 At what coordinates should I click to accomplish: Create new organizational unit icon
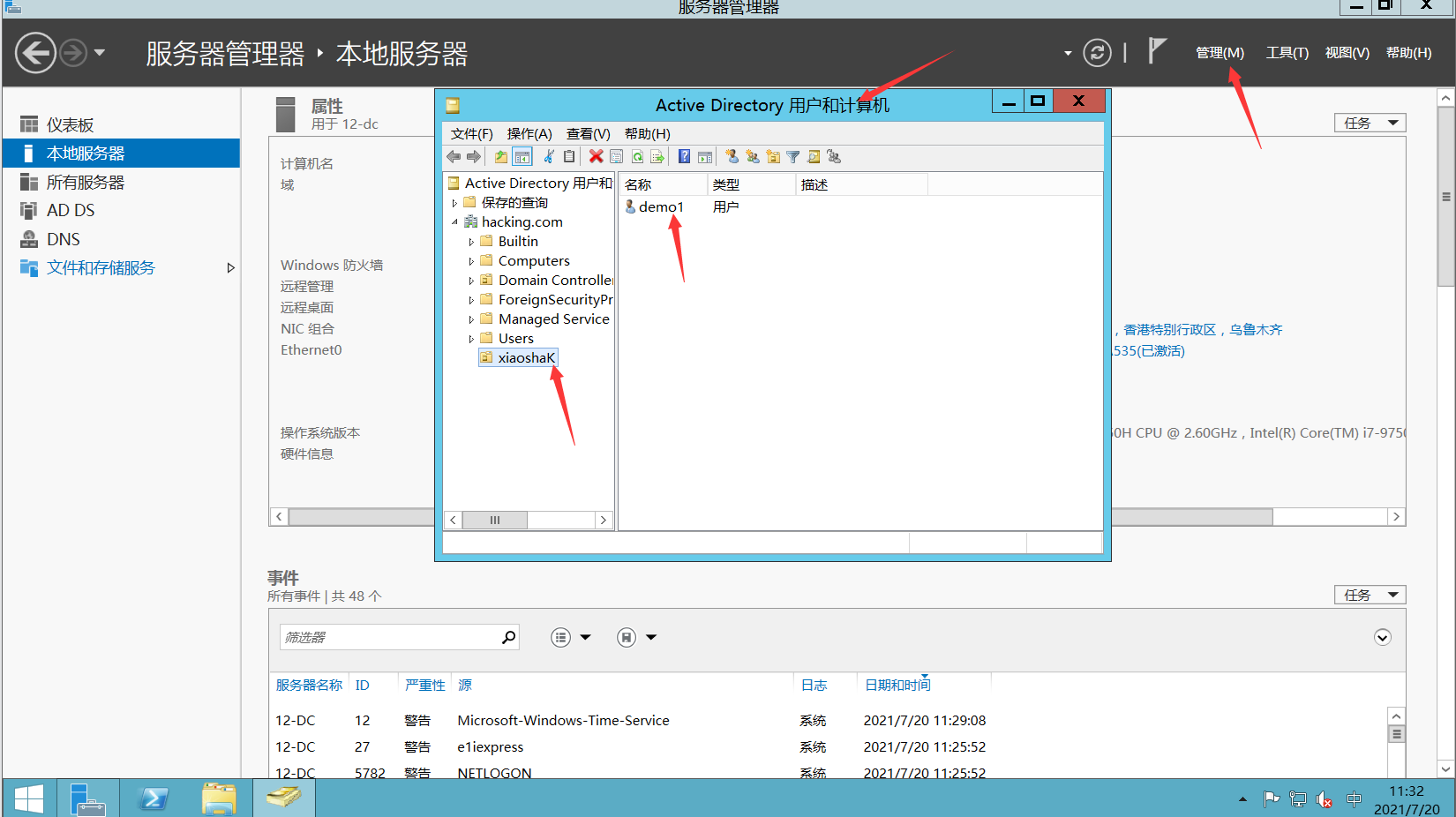pyautogui.click(x=773, y=157)
